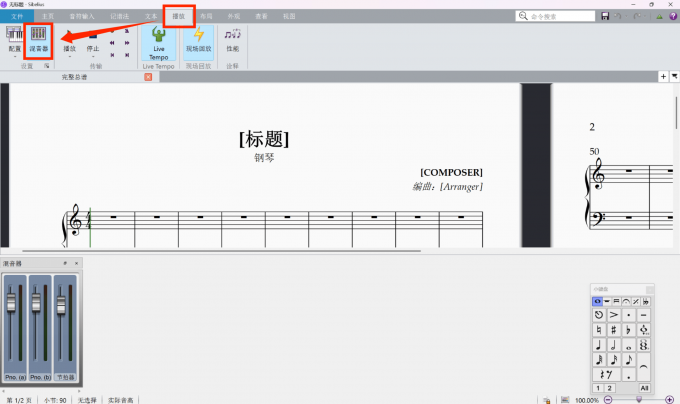Select the sharp sign on keypad

614,330
